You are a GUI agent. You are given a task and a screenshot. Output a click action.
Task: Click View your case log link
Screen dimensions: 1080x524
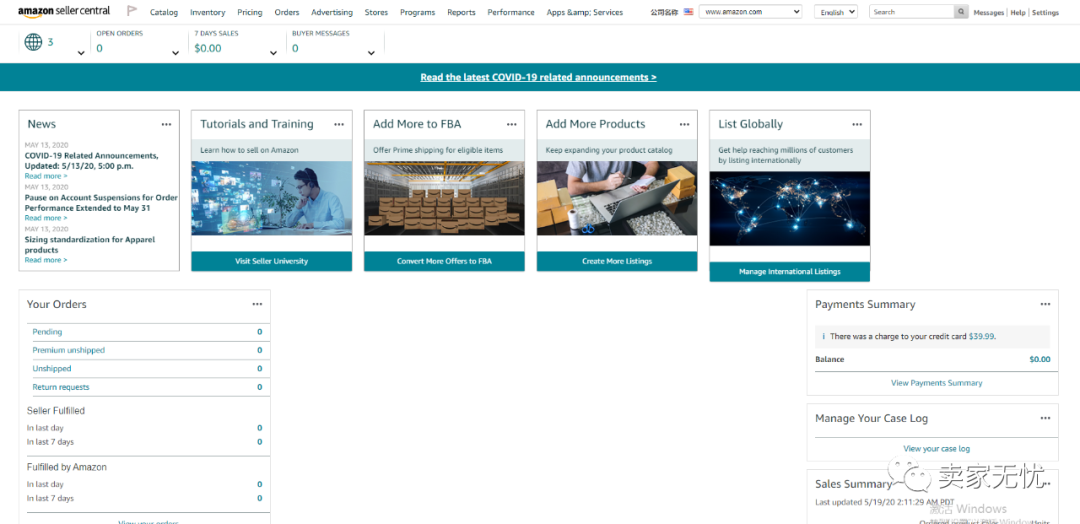[937, 449]
